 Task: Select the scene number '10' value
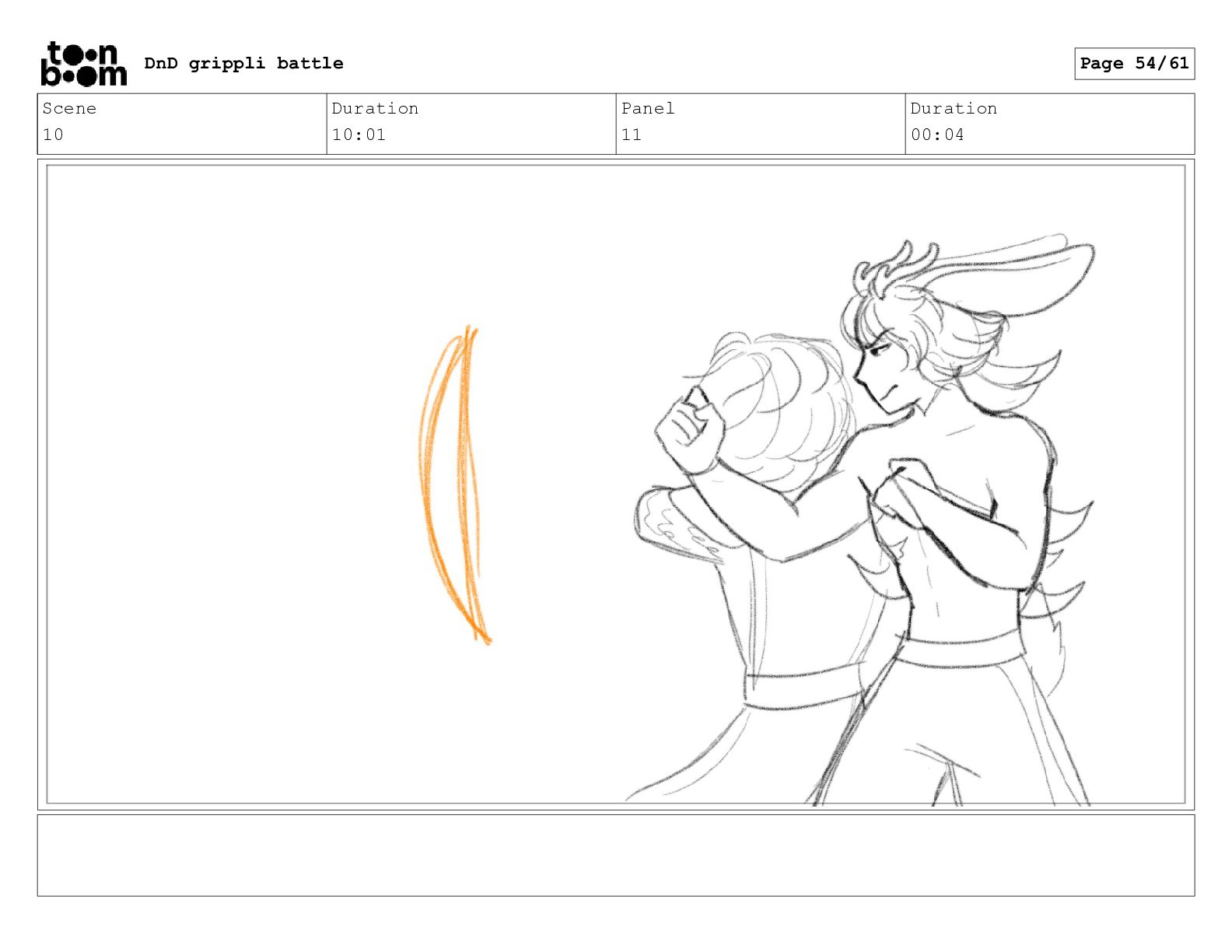point(53,135)
